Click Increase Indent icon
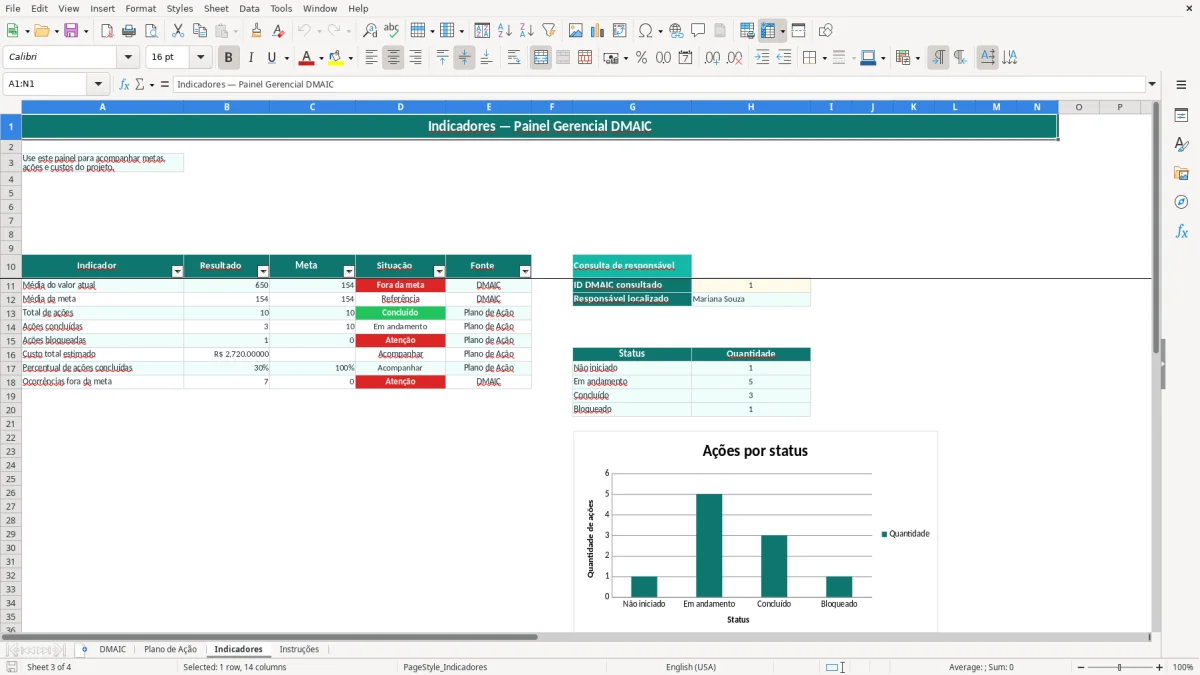1200x675 pixels. tap(762, 58)
